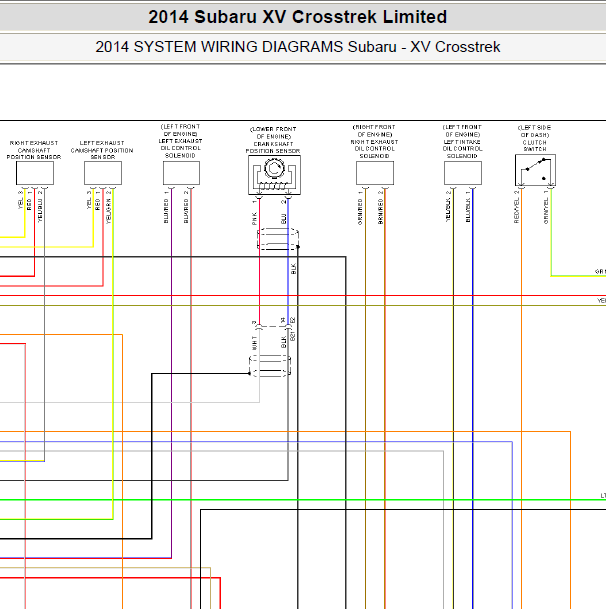Click the clutch switch symbol
The image size is (606, 609).
pyautogui.click(x=535, y=170)
